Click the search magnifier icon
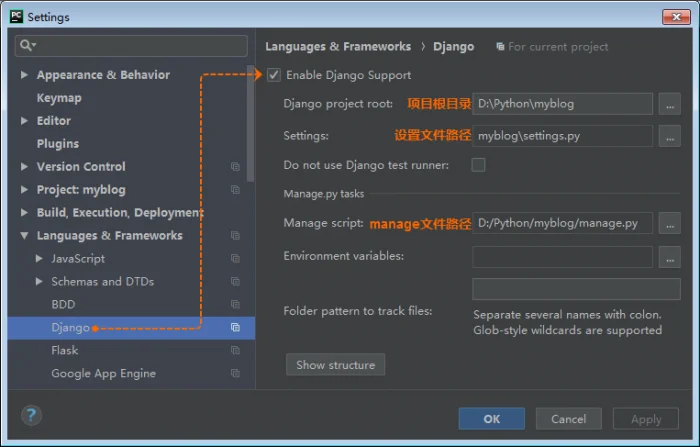Screen dimensions: 700x447 [25, 45]
